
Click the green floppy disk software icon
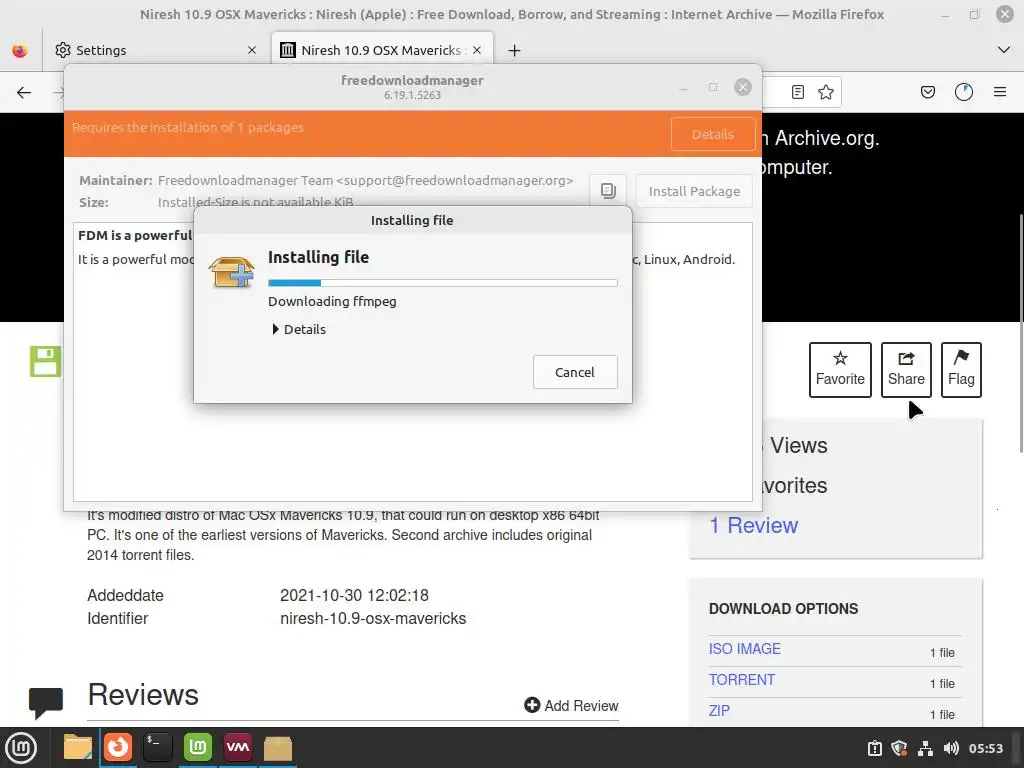(45, 361)
